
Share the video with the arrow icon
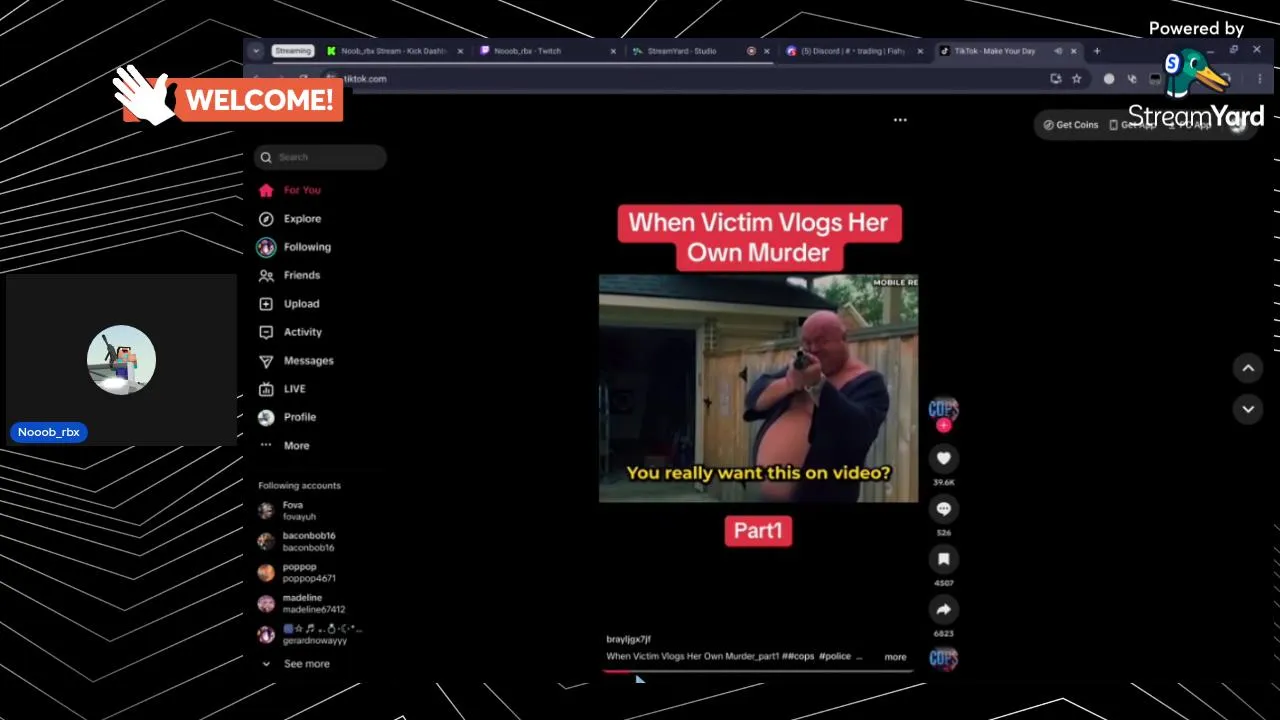tap(943, 609)
